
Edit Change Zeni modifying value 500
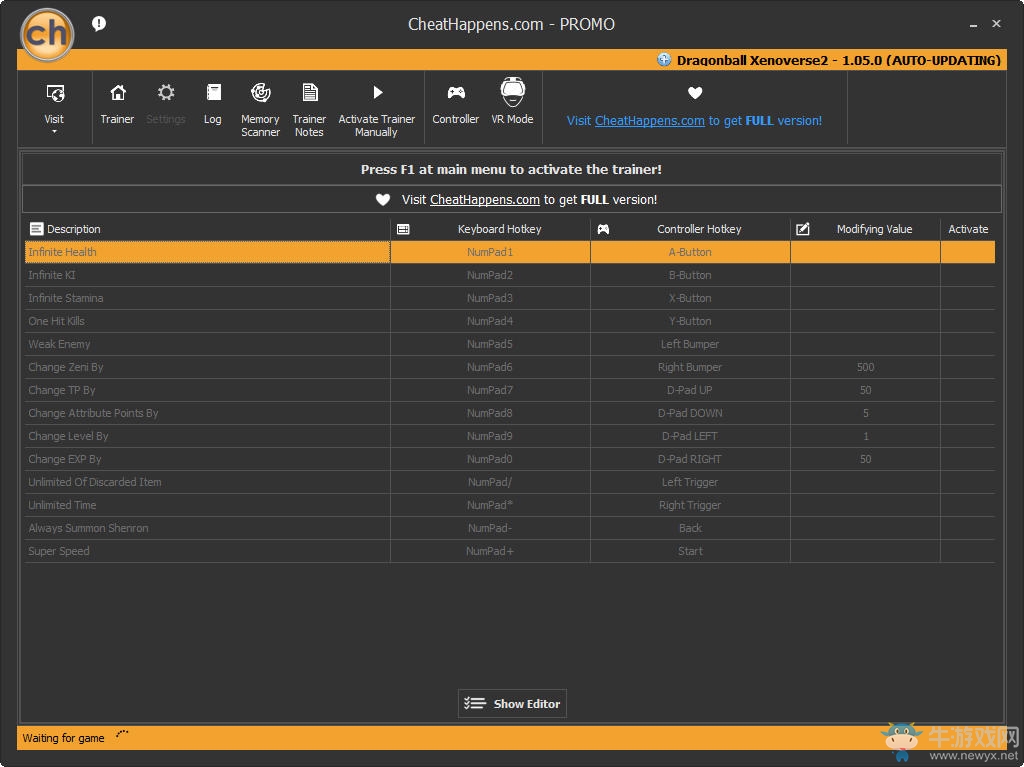tap(865, 367)
